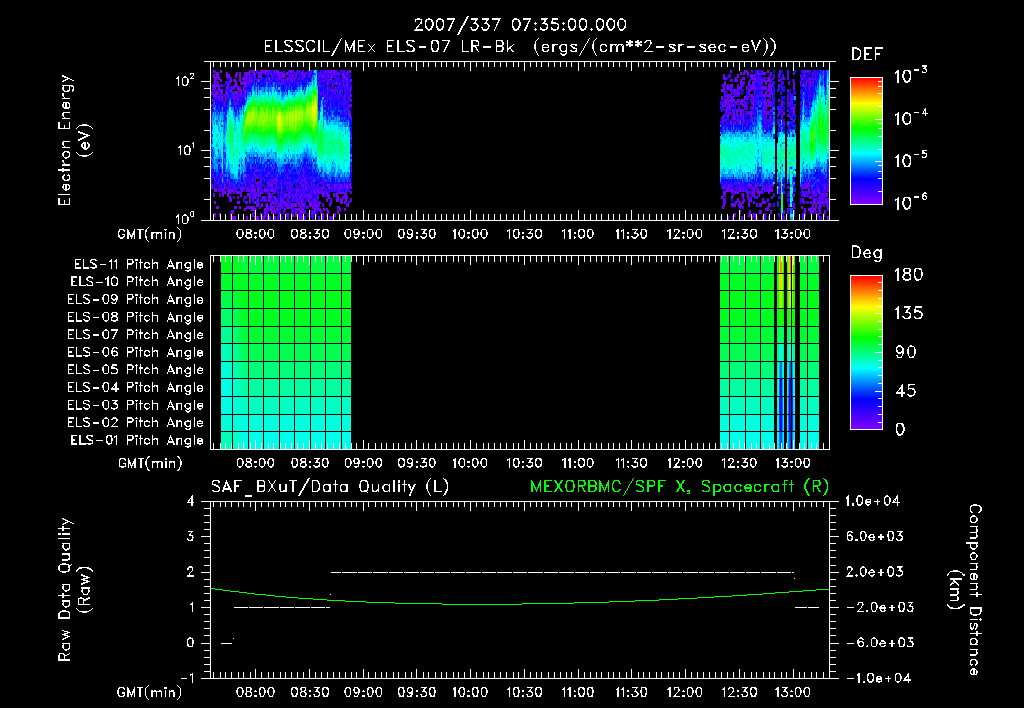Click the 'ELS-09 Pitch Angle' row label
1024x708 pixels.
pos(135,300)
